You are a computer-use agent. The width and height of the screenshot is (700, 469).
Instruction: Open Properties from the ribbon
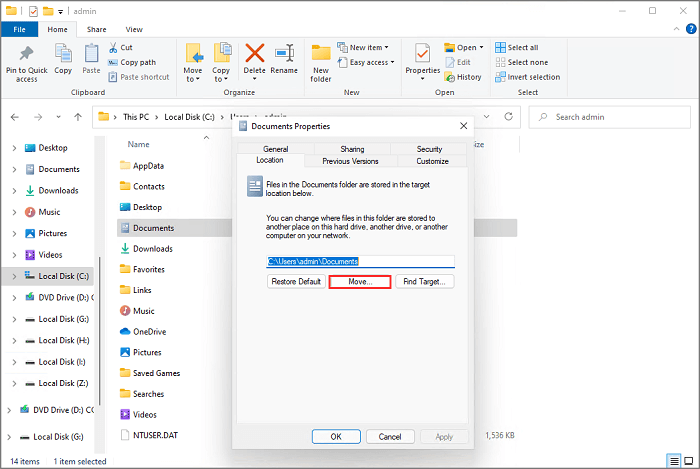pyautogui.click(x=423, y=56)
